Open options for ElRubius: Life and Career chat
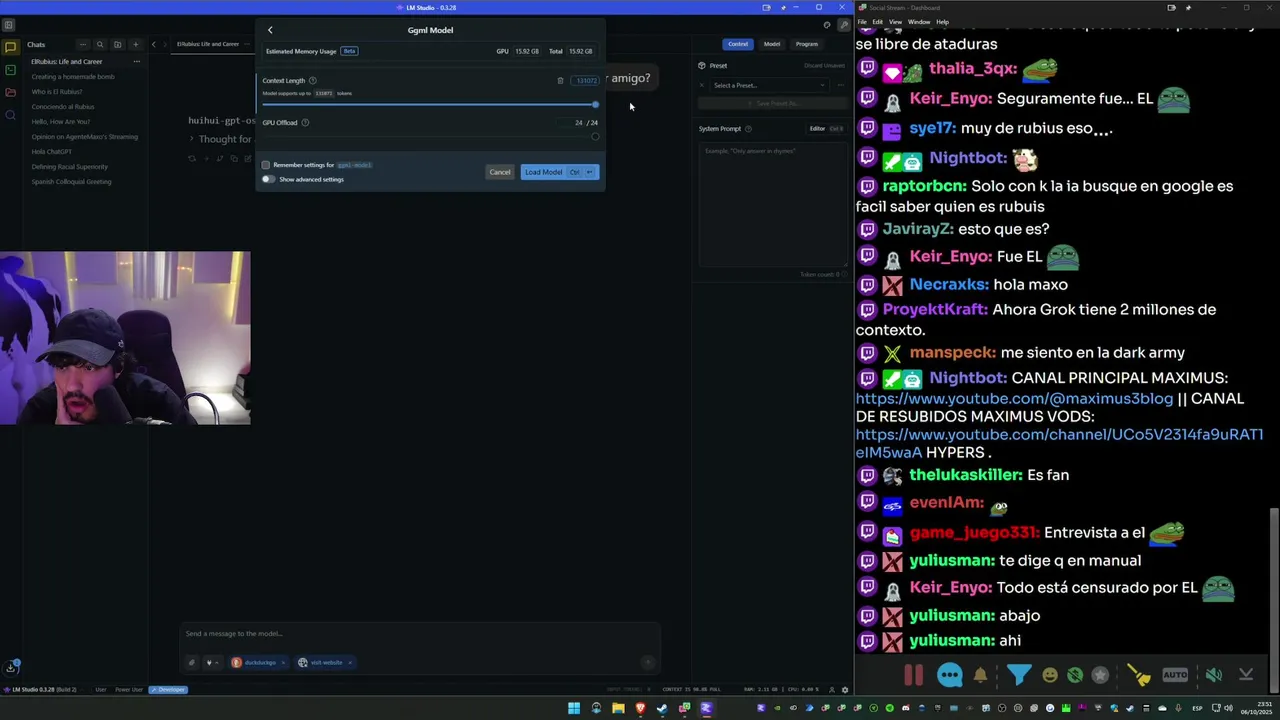This screenshot has height=720, width=1280. (137, 62)
